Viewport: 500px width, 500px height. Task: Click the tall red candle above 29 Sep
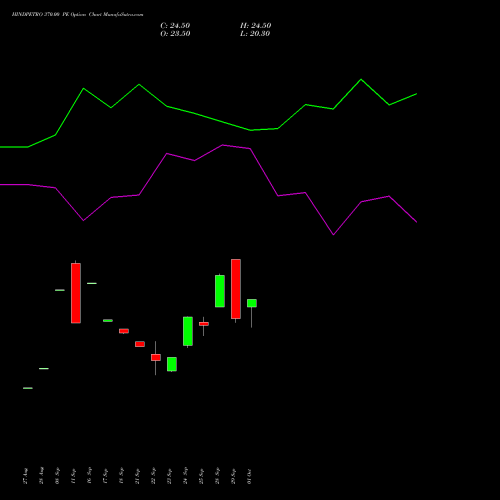coord(236,289)
